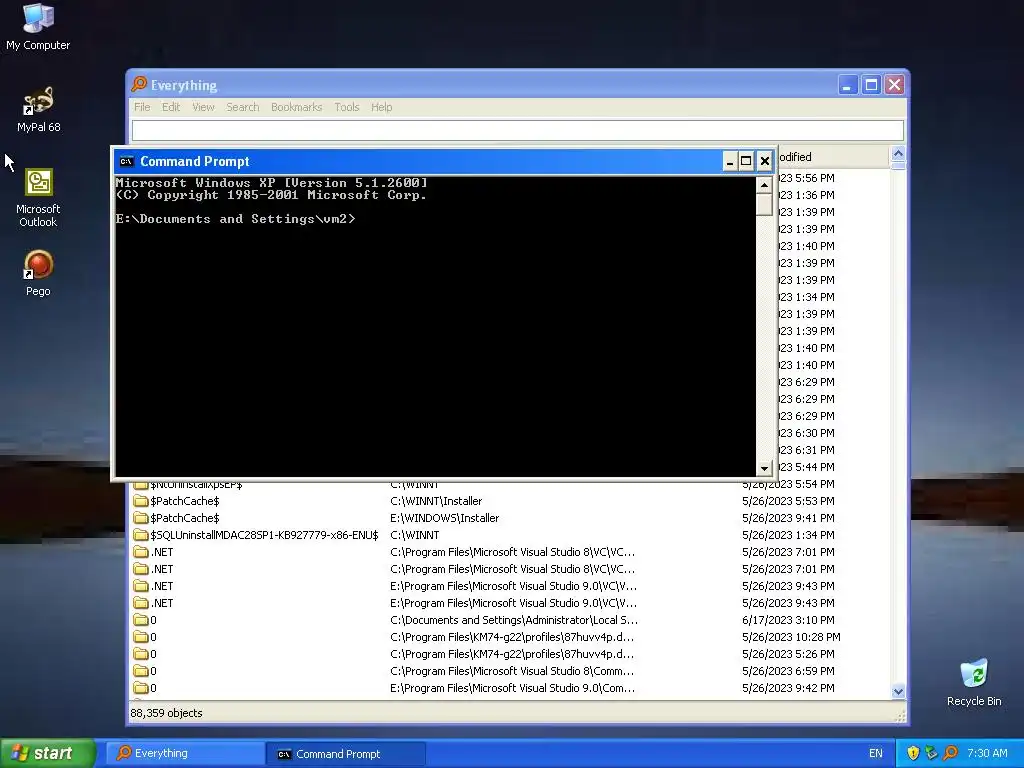Click security shield tray icon
1024x768 pixels.
coord(913,753)
